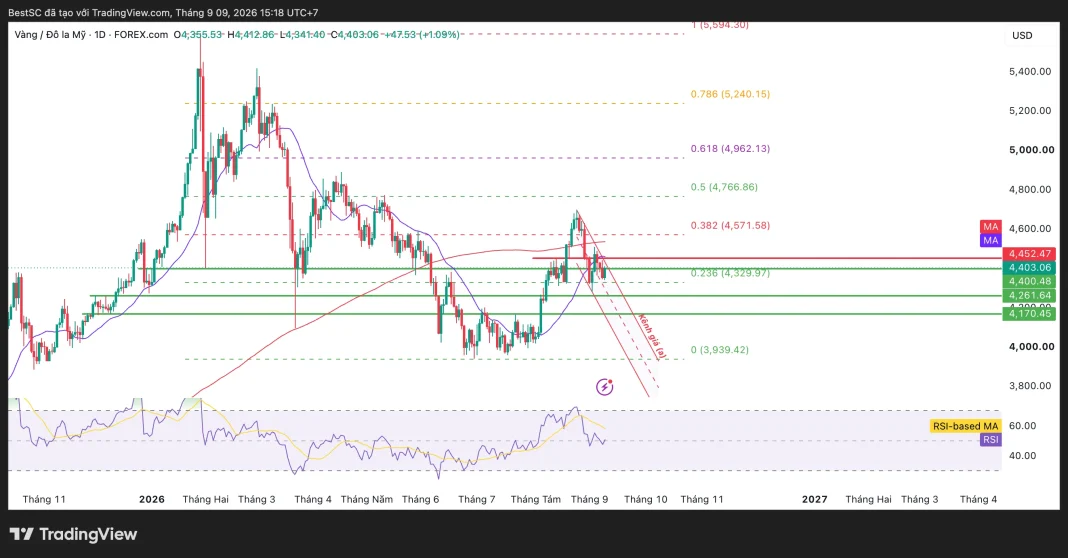Click 5,000.00 on the price axis
The width and height of the screenshot is (1068, 558).
(1031, 150)
